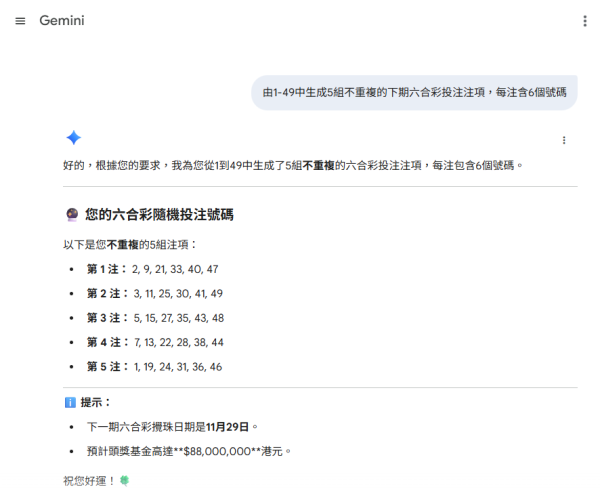The height and width of the screenshot is (489, 600).
Task: Click the Gemini sparkle icon
Action: click(x=73, y=138)
